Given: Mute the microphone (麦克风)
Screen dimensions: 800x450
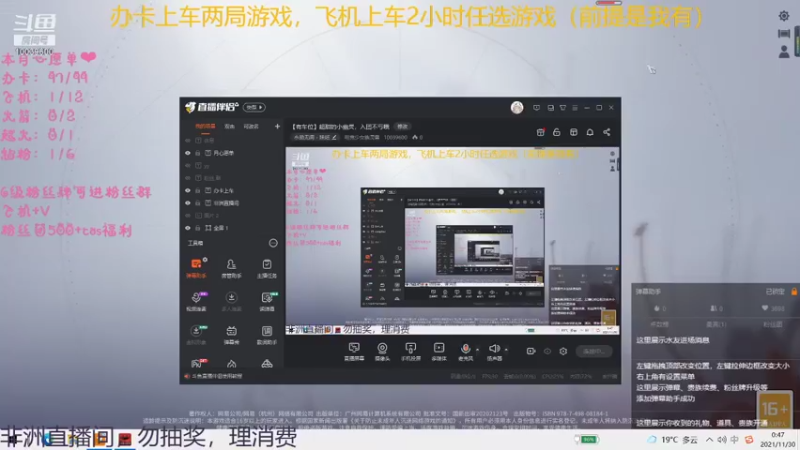Looking at the screenshot, I should 465,352.
